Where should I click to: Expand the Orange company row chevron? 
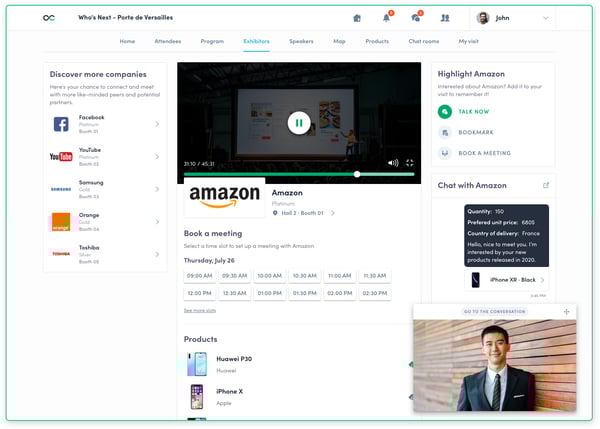(157, 222)
